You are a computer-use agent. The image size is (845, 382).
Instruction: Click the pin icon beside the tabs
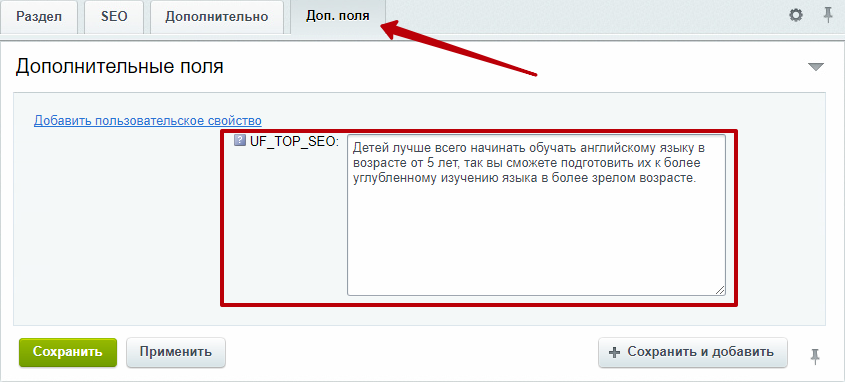pyautogui.click(x=828, y=16)
